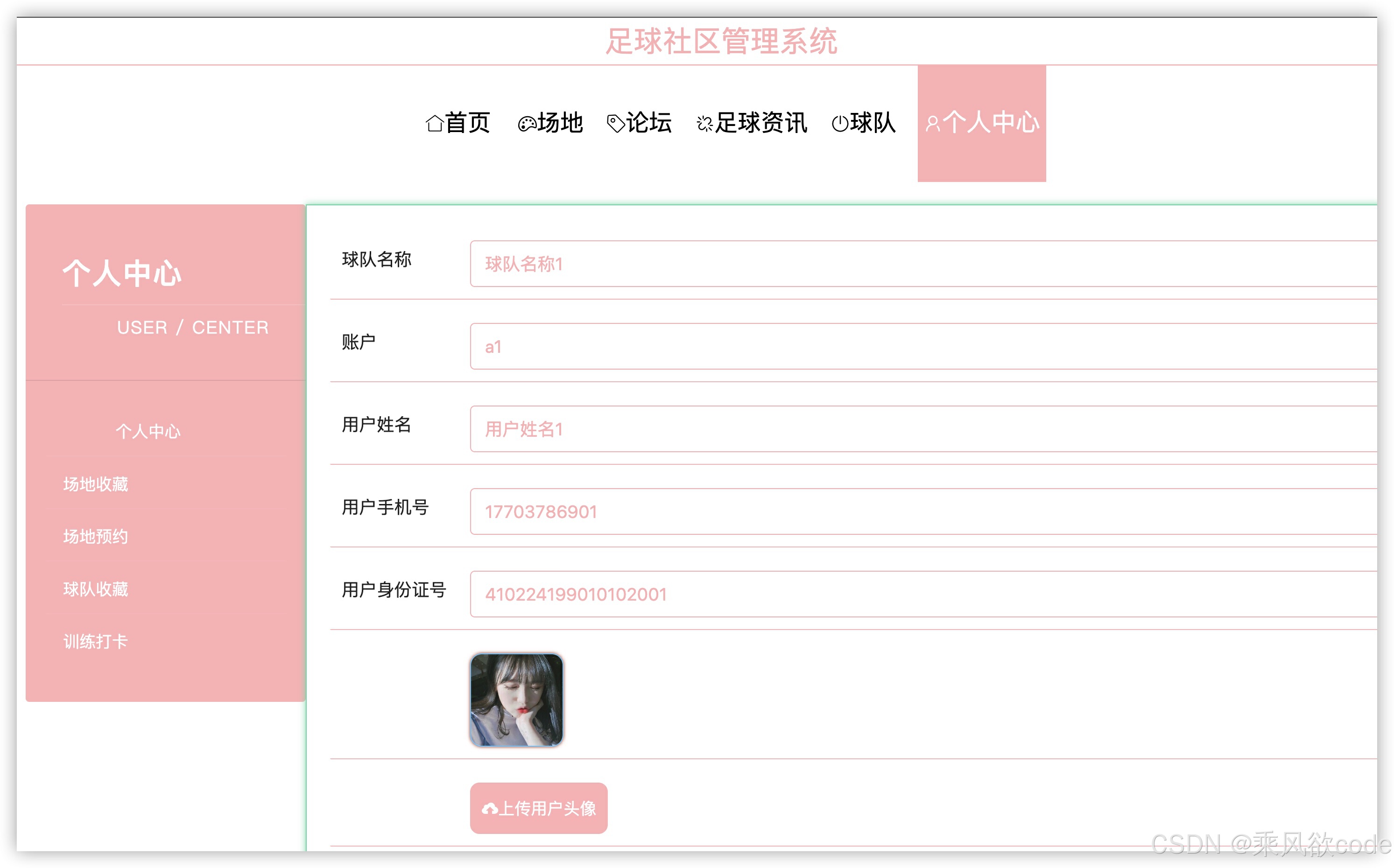This screenshot has height=868, width=1394.
Task: Click the power icon beside 球队
Action: (x=840, y=123)
